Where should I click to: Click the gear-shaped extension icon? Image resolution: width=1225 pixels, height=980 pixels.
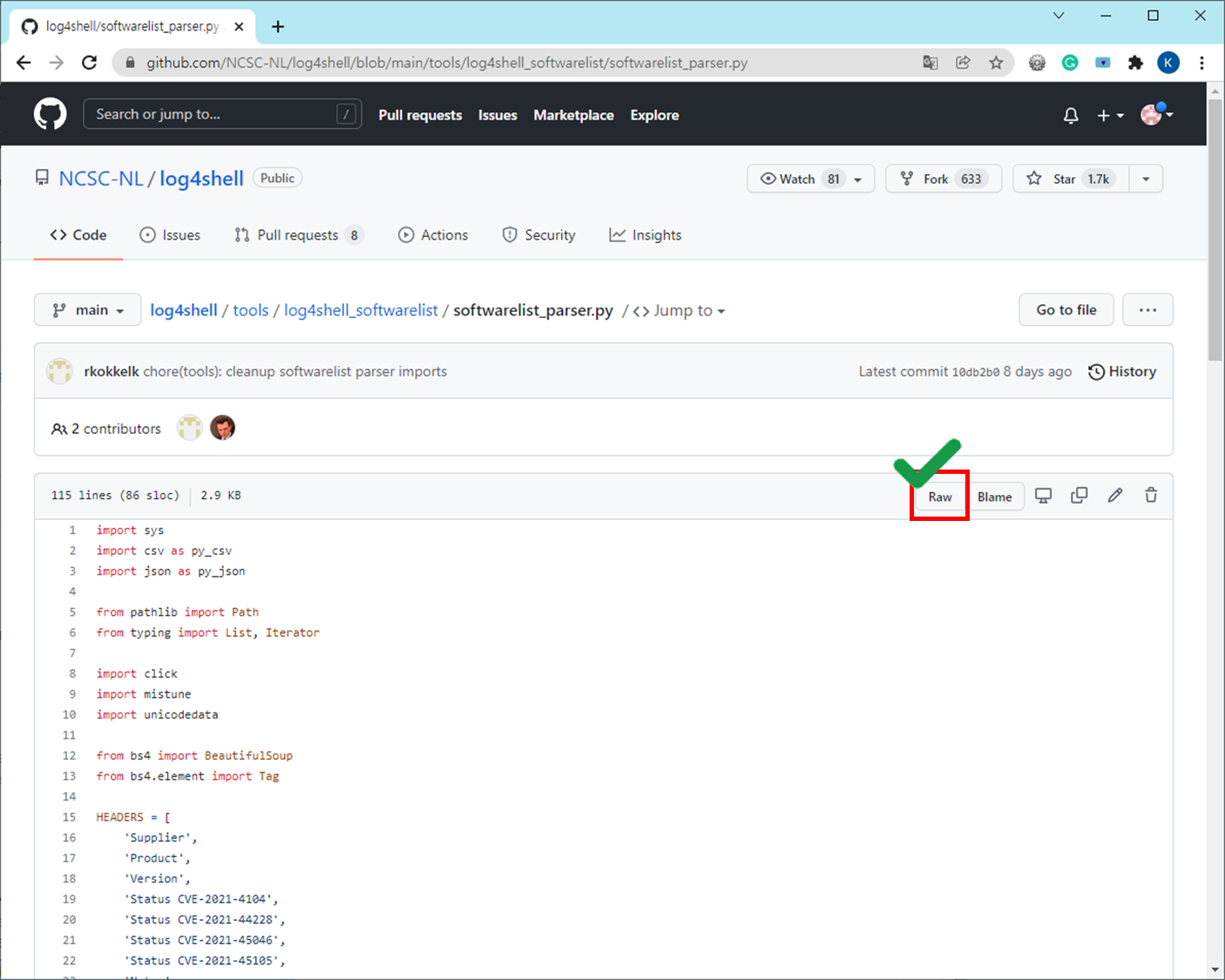pos(1037,63)
